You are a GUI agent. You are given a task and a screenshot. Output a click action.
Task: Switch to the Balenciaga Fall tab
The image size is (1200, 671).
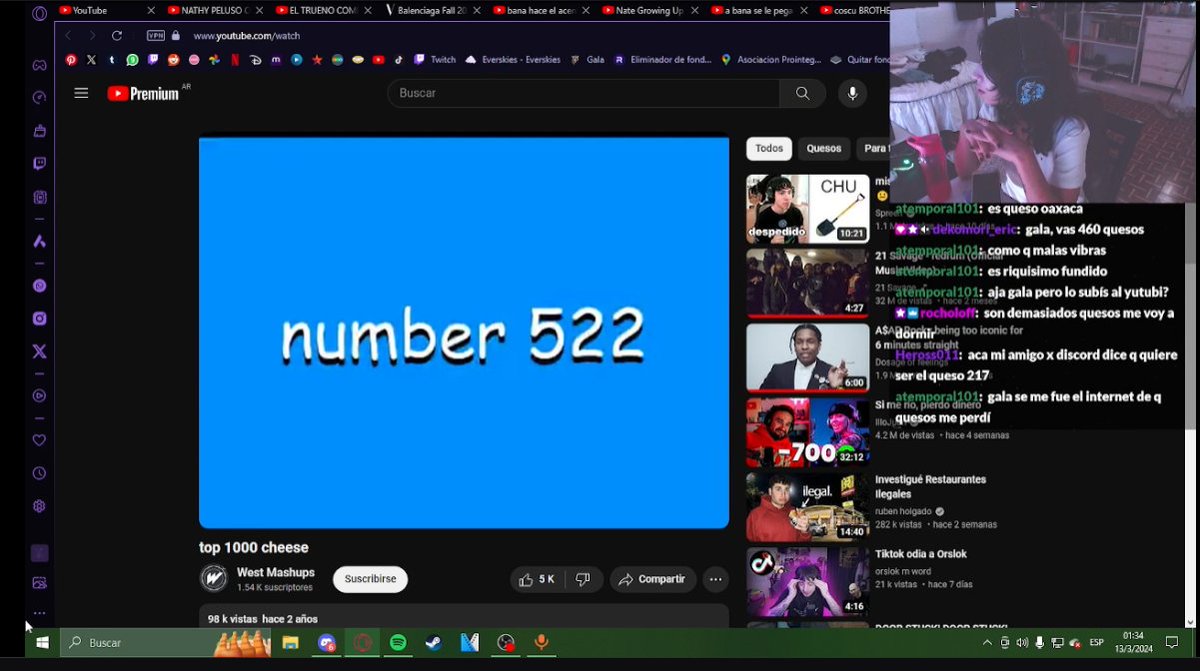click(x=432, y=10)
